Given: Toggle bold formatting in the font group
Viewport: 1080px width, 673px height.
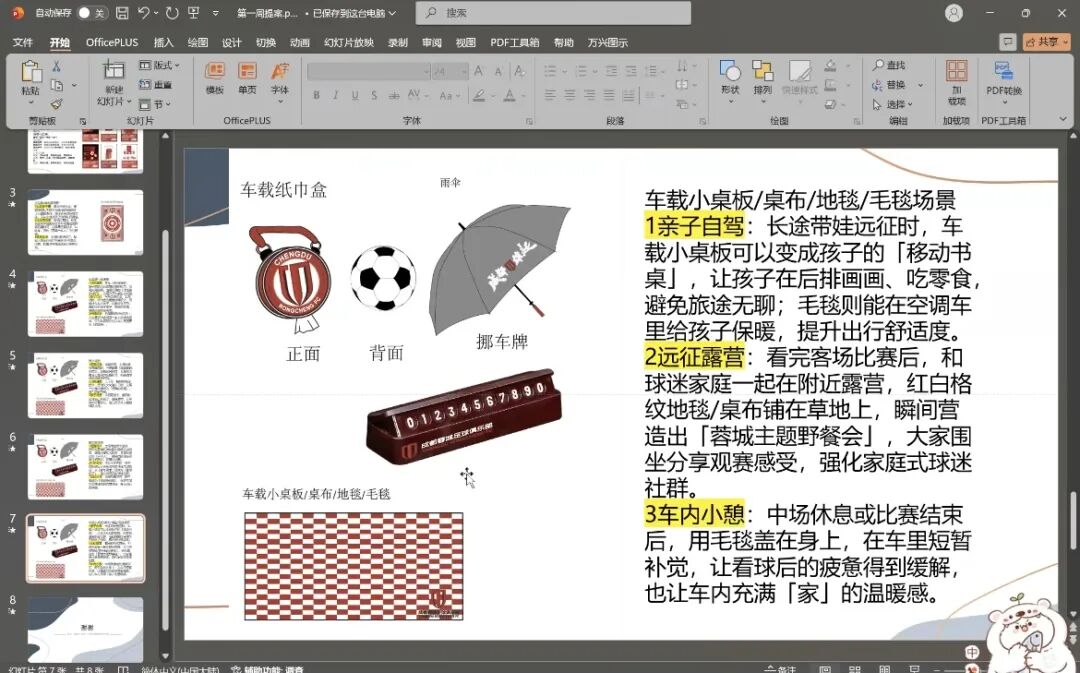Looking at the screenshot, I should 316,96.
